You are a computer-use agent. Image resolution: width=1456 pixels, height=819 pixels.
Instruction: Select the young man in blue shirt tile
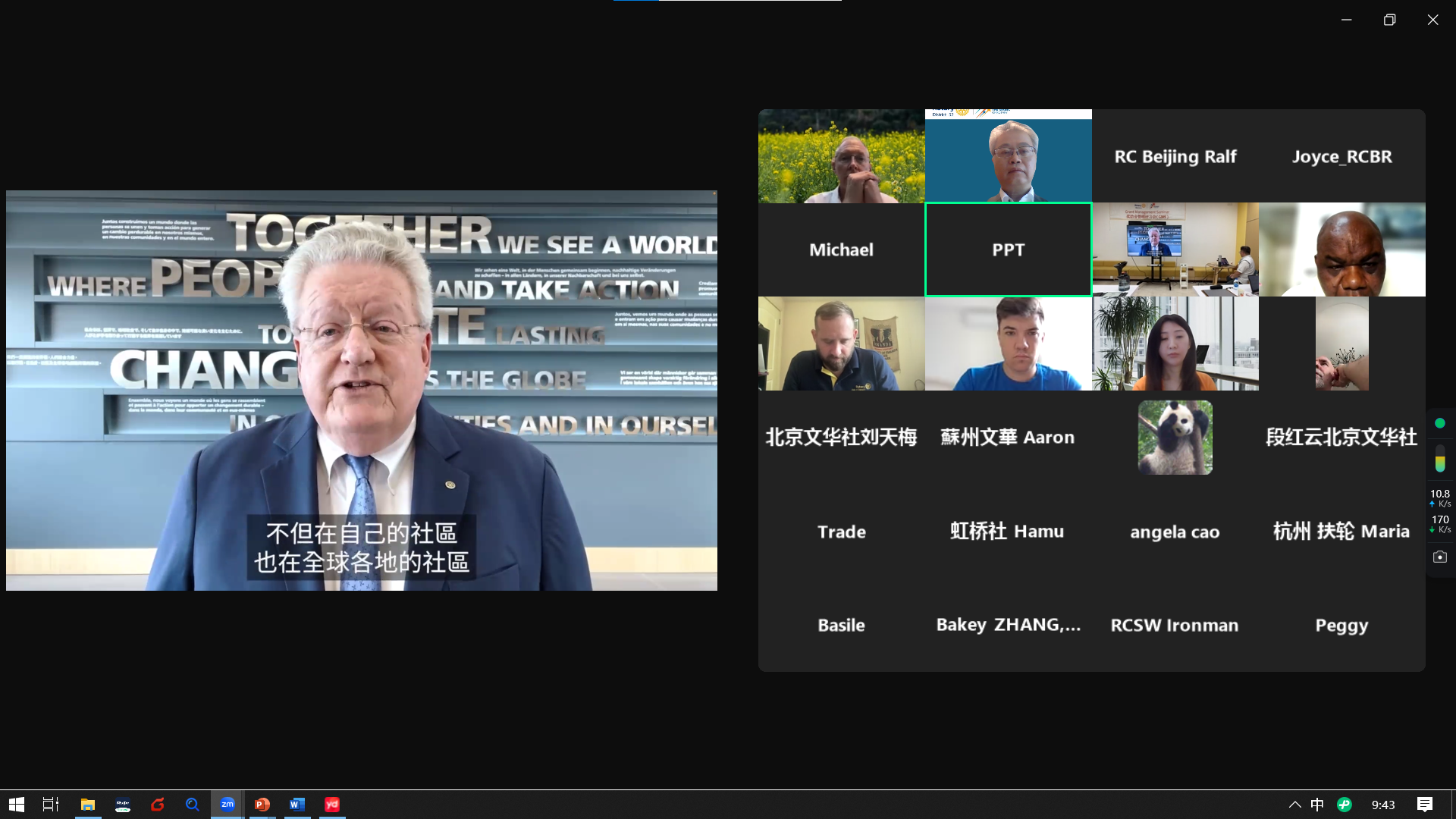pos(1009,344)
